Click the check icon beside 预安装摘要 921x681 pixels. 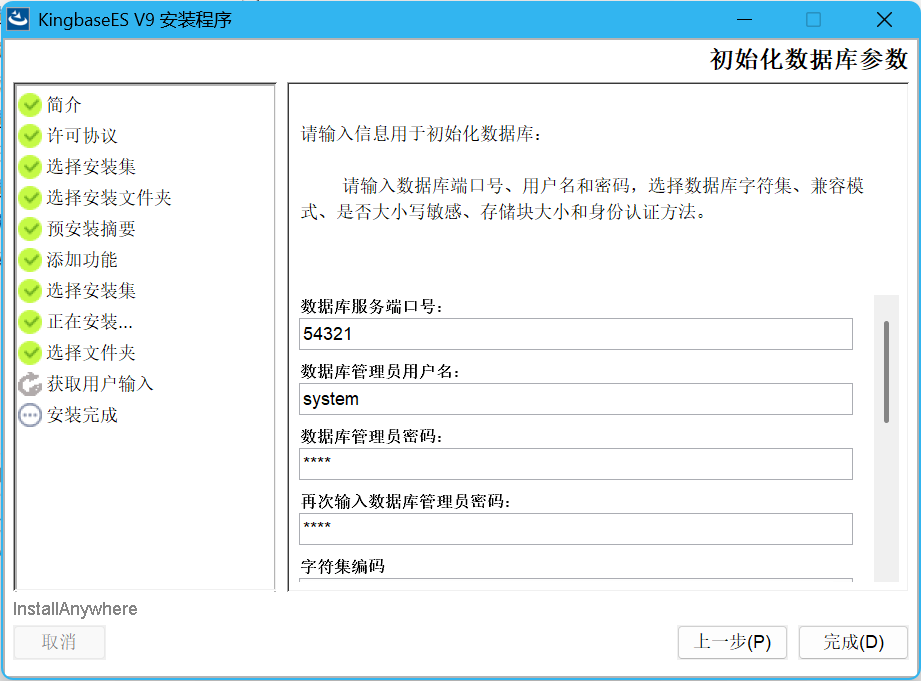click(30, 229)
